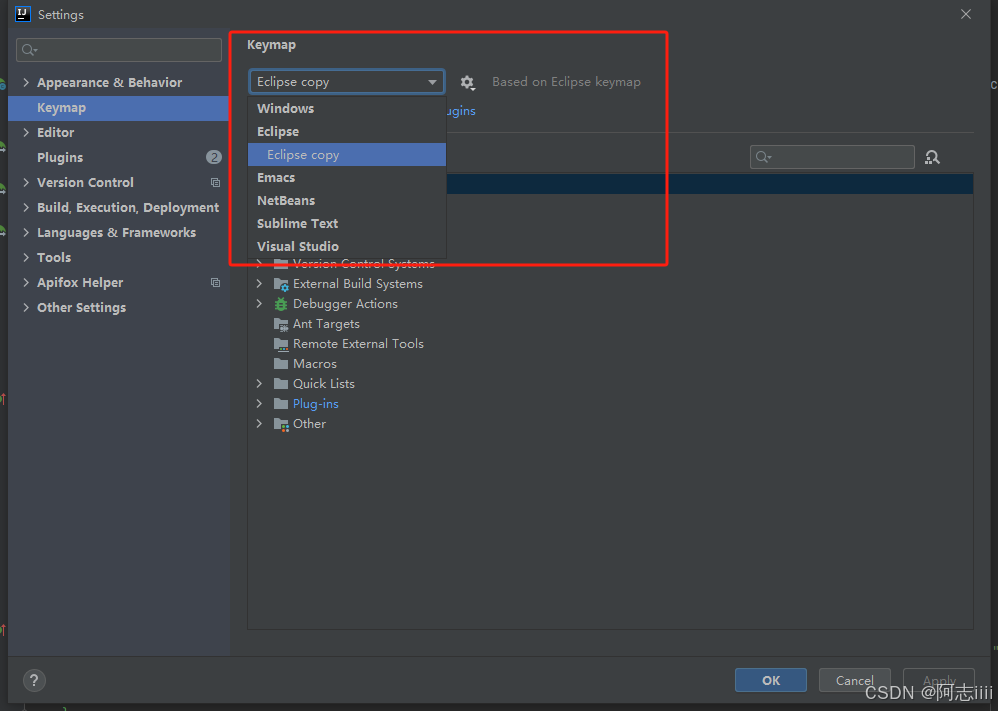Expand Plug-ins tree node
The image size is (998, 711).
click(x=259, y=404)
